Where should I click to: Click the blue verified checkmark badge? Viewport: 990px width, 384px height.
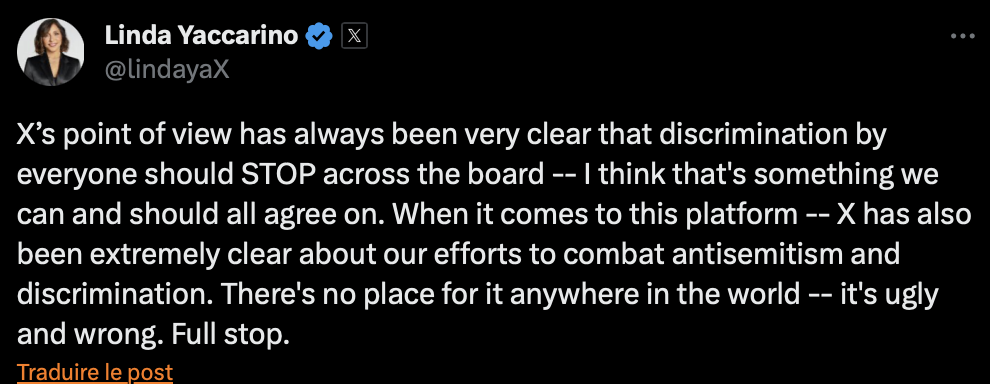[x=319, y=37]
